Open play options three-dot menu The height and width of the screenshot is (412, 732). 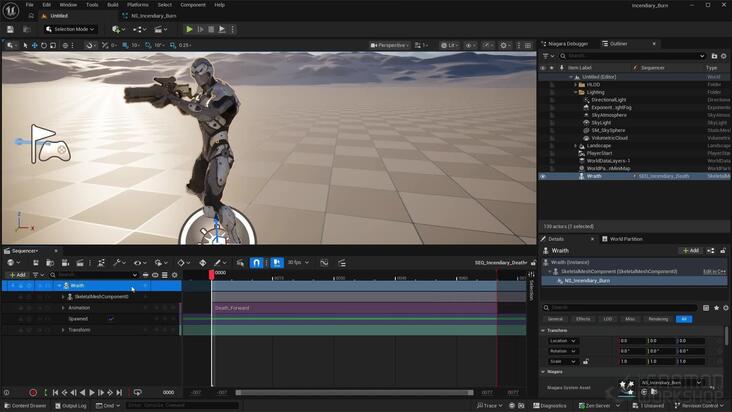pos(232,29)
